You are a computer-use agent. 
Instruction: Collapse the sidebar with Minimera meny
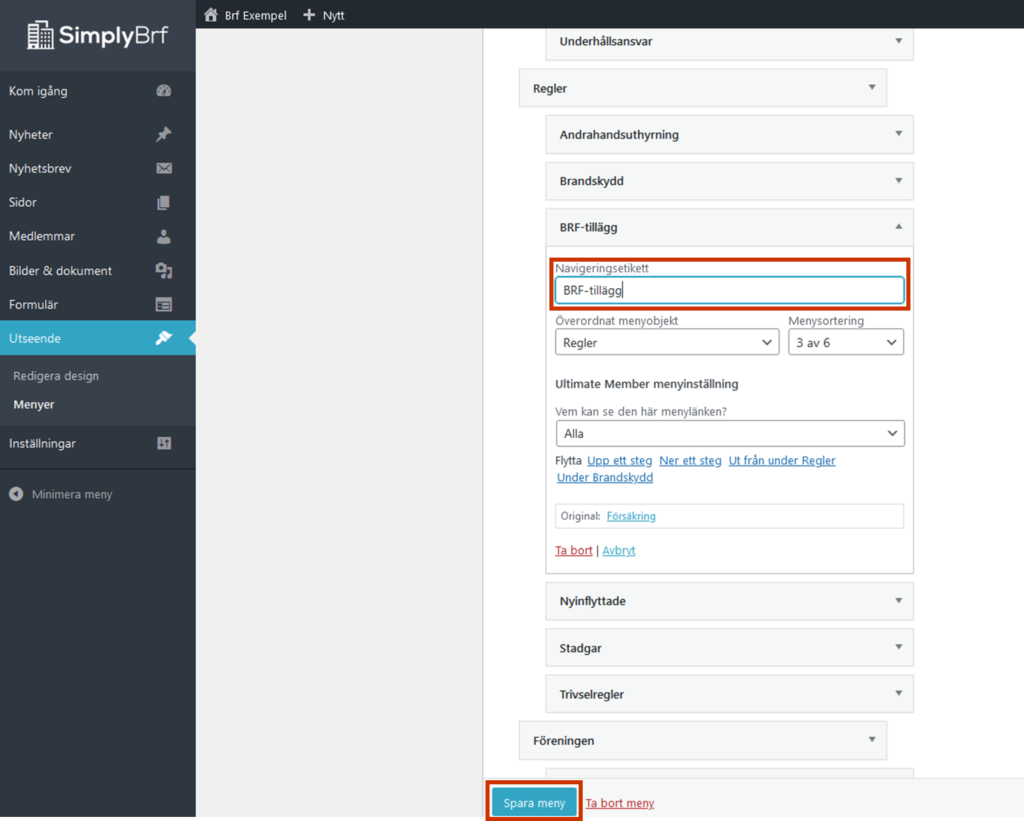point(61,494)
